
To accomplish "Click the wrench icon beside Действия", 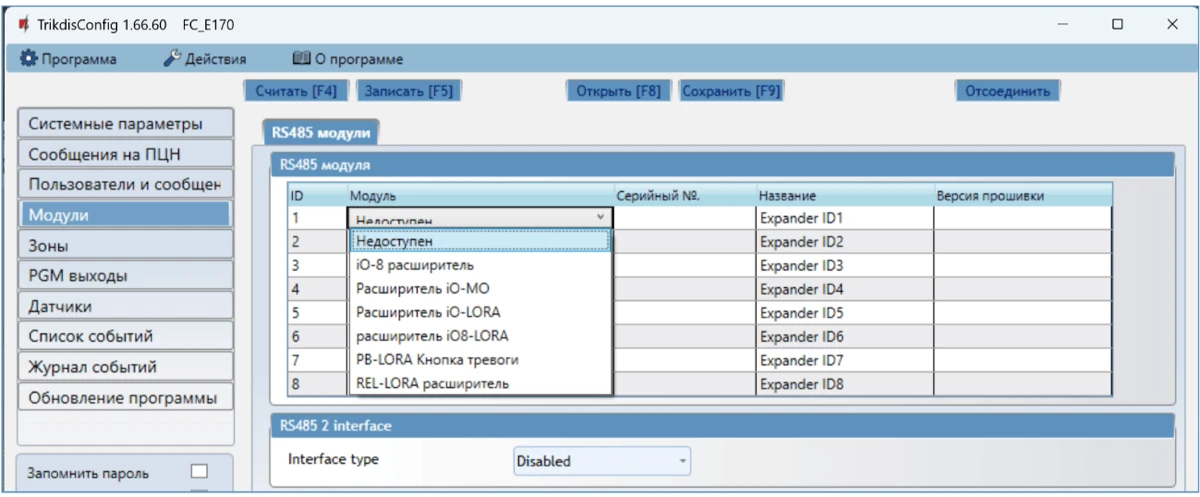I will point(171,59).
